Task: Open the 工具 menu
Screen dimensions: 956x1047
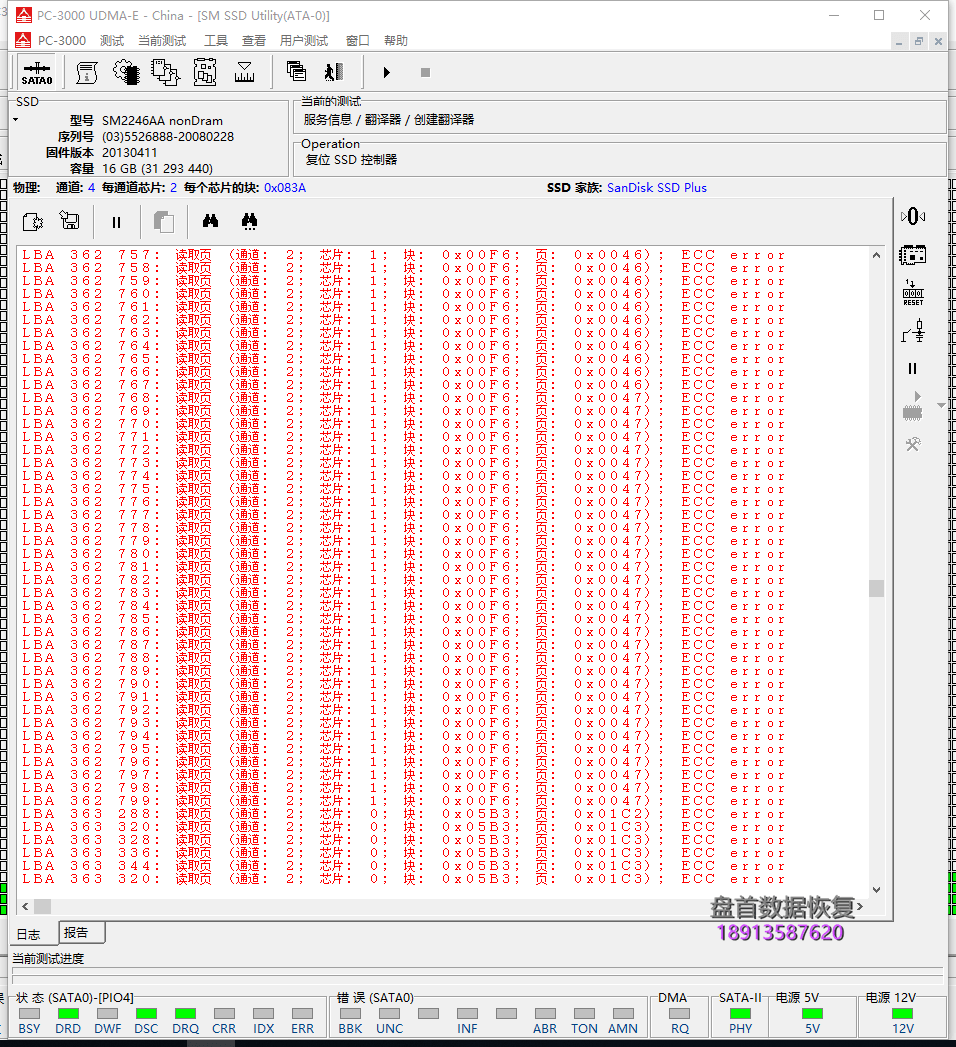Action: point(216,41)
